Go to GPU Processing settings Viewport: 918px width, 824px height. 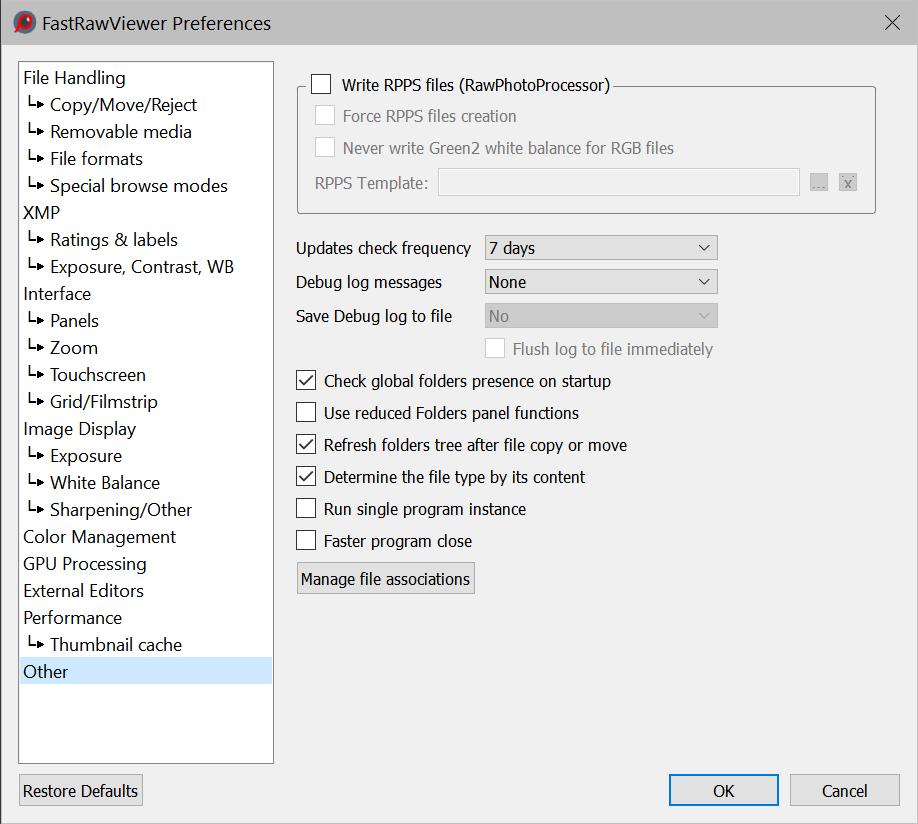tap(85, 564)
